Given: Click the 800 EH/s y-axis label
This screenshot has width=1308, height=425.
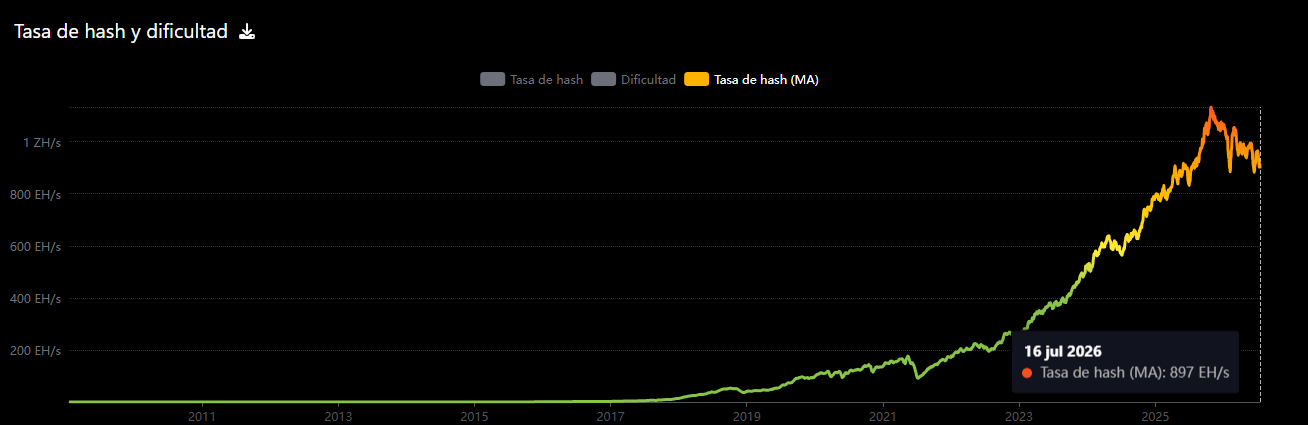Looking at the screenshot, I should tap(37, 194).
